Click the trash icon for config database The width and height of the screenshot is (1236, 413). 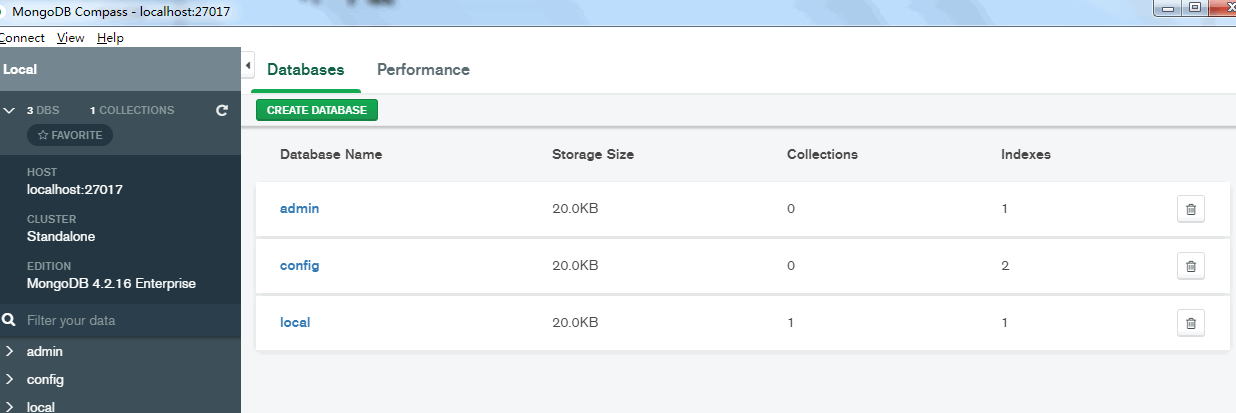pyautogui.click(x=1190, y=266)
